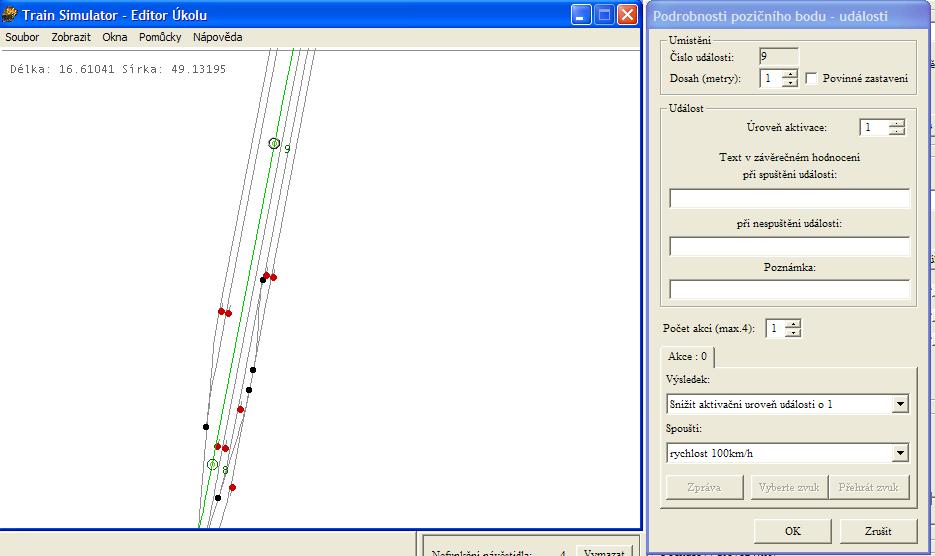Expand the Výsledek dropdown list

pos(900,404)
